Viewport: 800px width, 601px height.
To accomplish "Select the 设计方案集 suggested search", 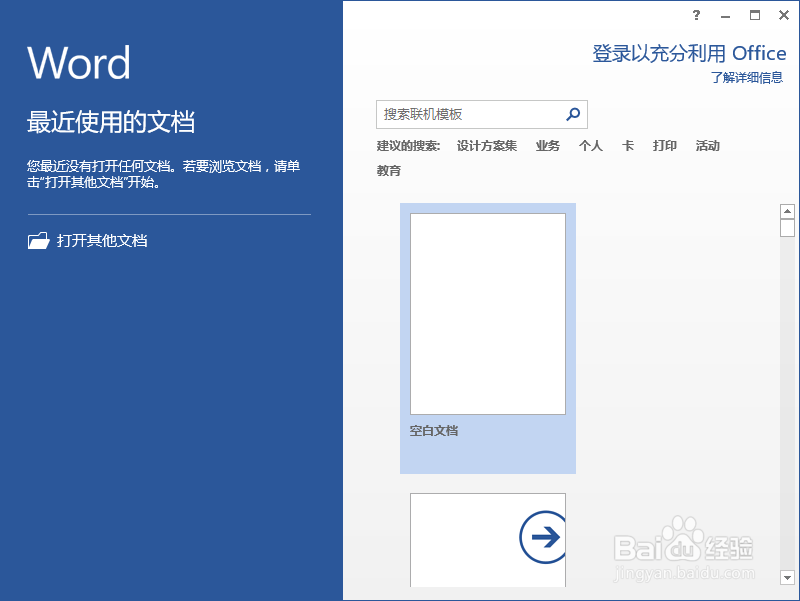I will point(487,146).
